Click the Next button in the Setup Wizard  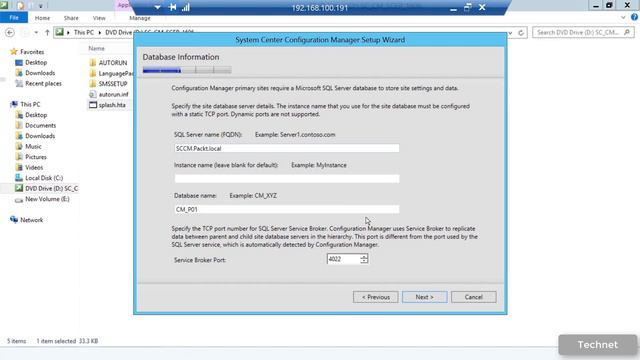pyautogui.click(x=424, y=297)
